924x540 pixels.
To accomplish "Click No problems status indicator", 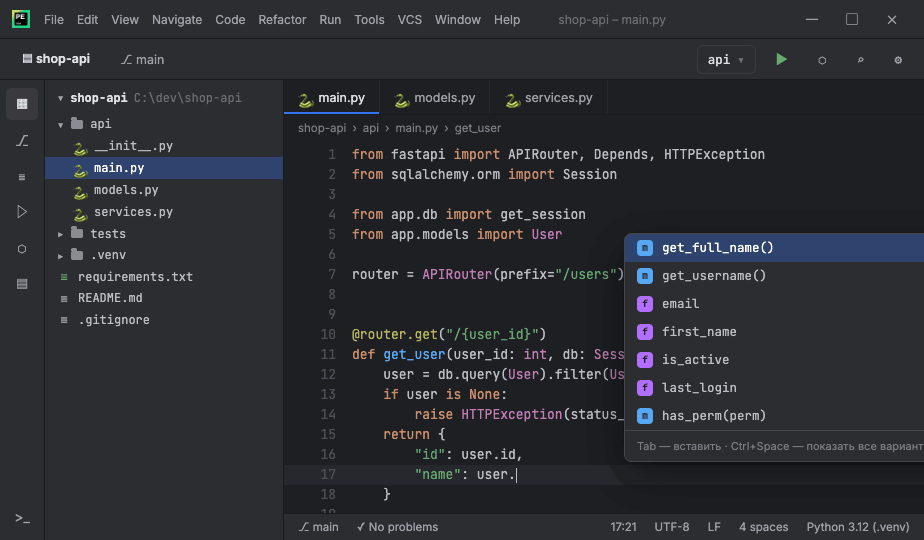I will click(397, 527).
